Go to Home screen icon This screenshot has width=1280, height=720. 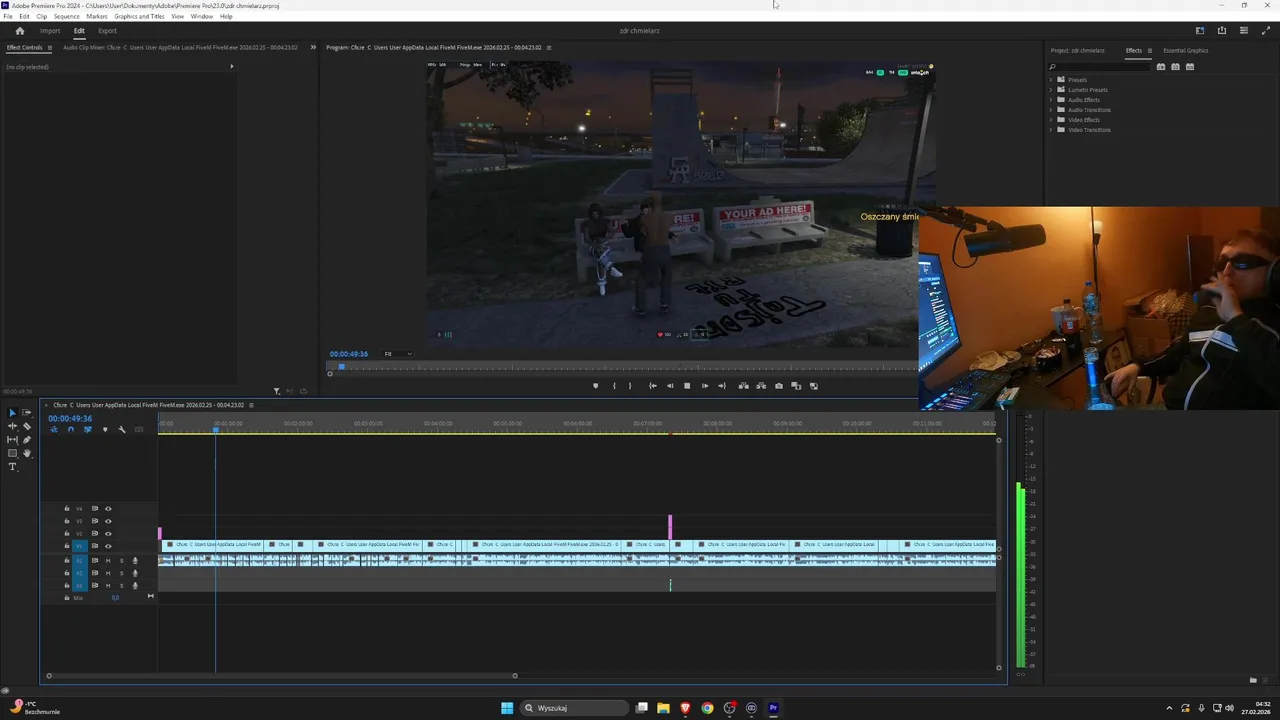19,31
